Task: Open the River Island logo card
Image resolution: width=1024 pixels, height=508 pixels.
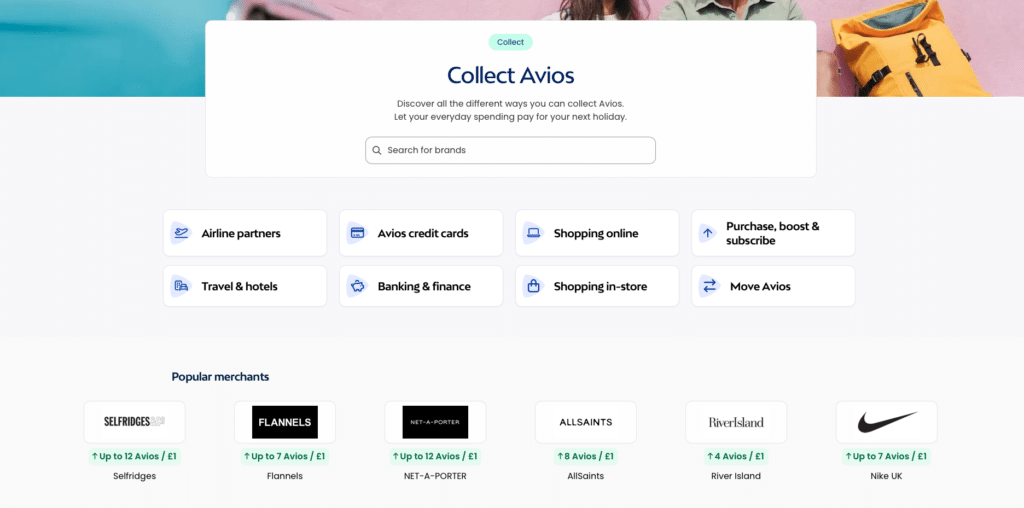Action: coord(736,422)
